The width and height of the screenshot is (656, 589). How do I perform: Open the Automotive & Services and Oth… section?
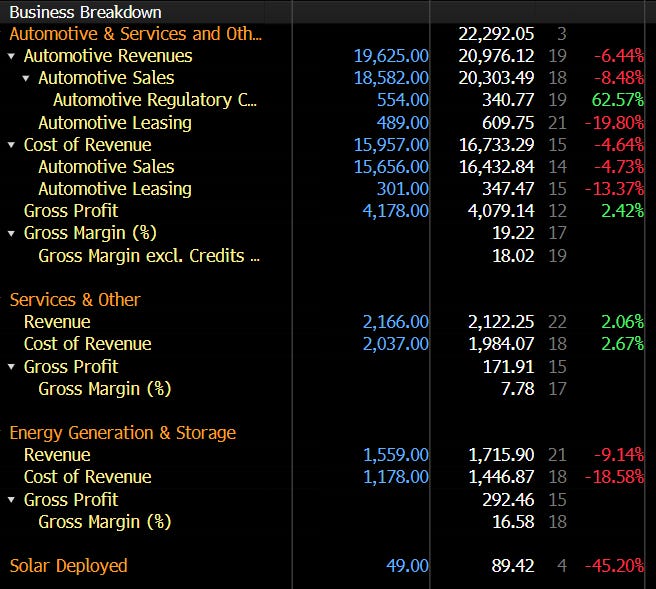click(x=135, y=34)
